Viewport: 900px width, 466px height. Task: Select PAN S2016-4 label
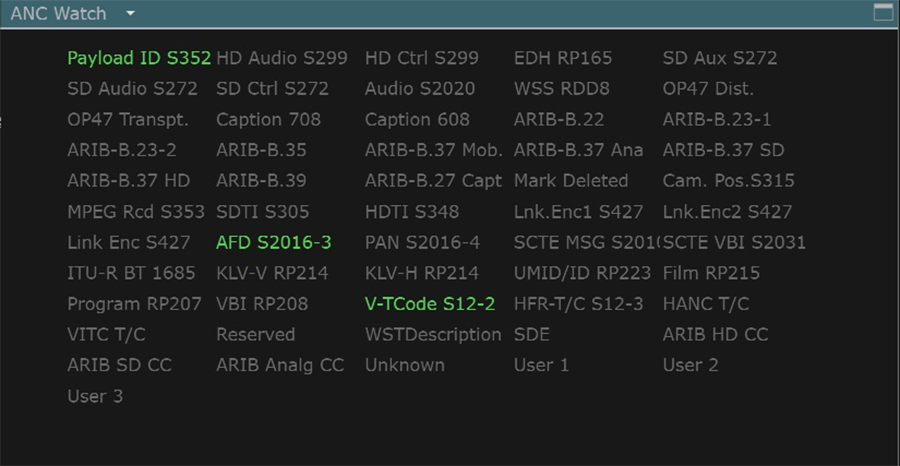point(422,243)
